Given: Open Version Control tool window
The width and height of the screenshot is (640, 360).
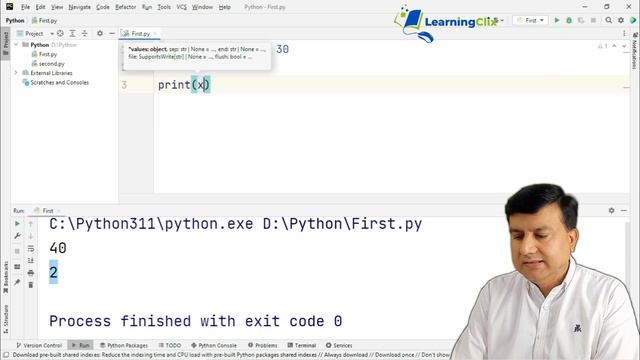Looking at the screenshot, I should [x=39, y=345].
